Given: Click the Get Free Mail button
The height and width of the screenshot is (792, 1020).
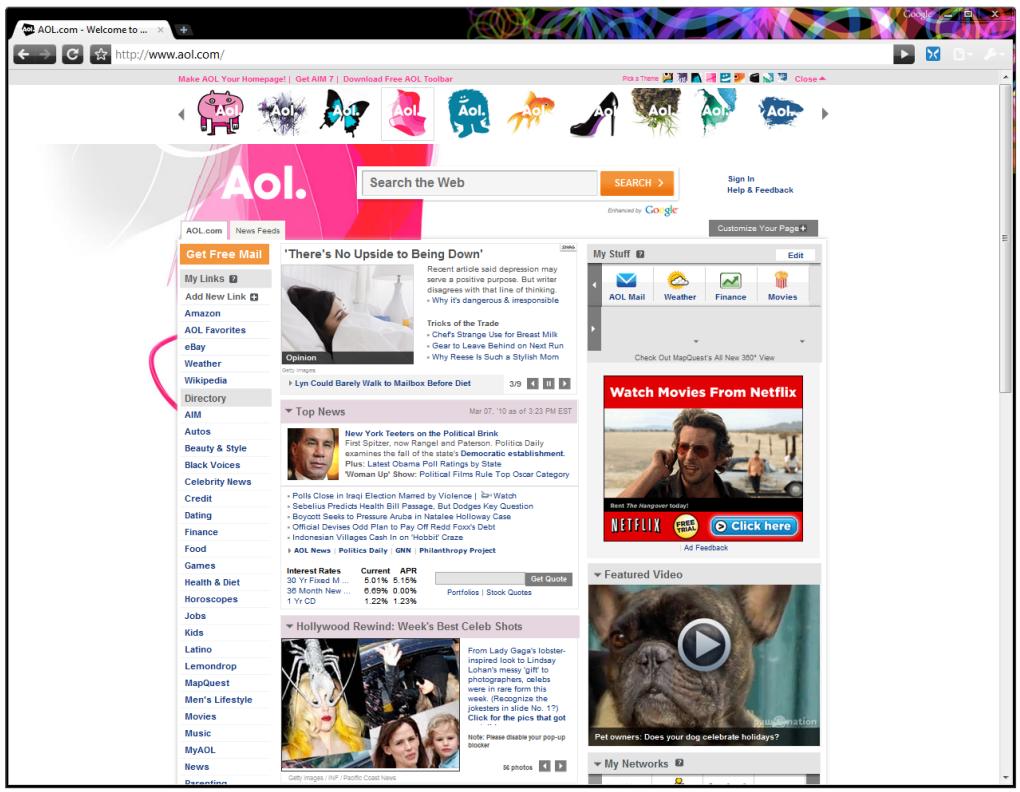Looking at the screenshot, I should 224,254.
